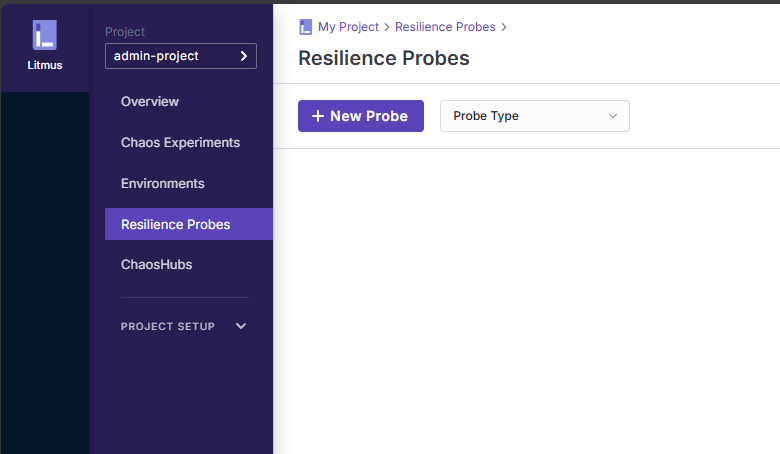The image size is (780, 454).
Task: Click the project icon in the breadcrumb
Action: pos(306,27)
